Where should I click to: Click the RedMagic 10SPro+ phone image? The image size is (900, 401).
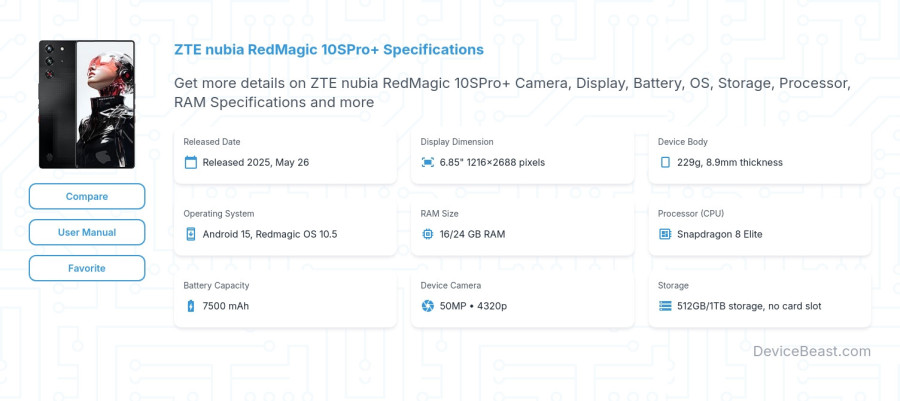tap(87, 104)
